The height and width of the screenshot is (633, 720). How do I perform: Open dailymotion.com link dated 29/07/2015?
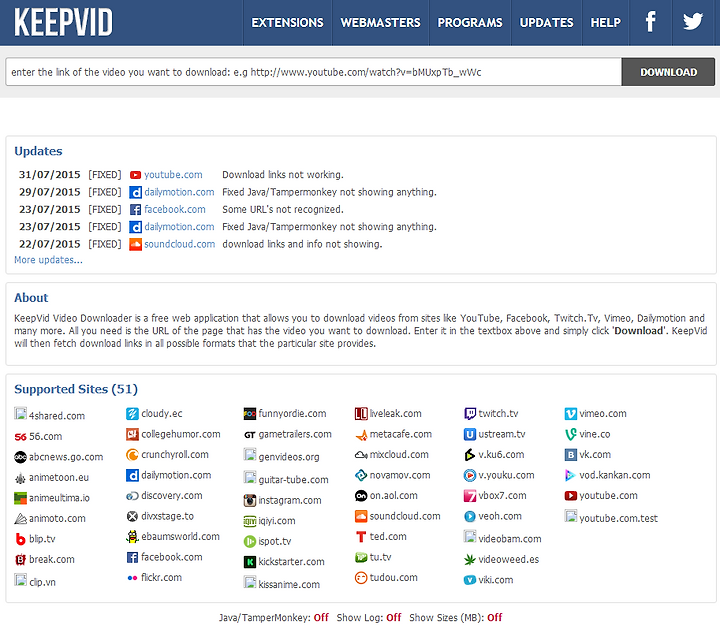pos(179,192)
